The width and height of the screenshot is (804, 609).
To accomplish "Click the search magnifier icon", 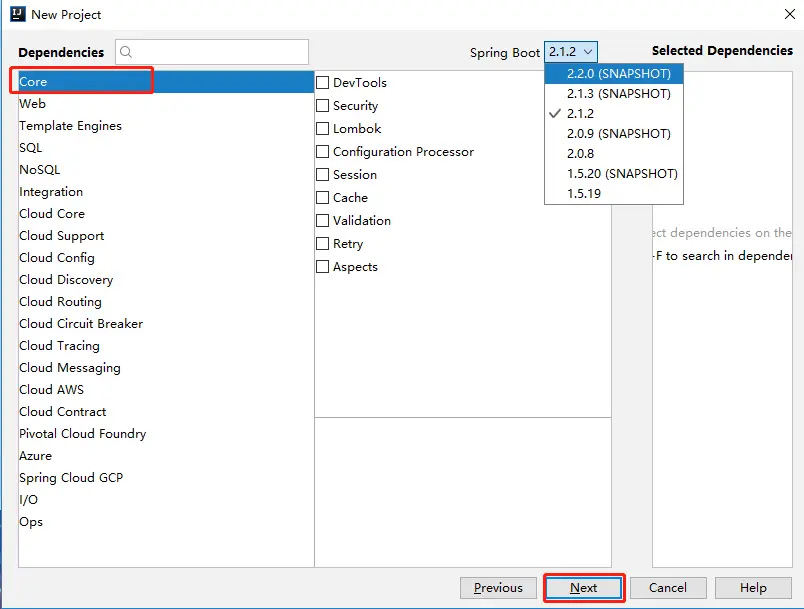I will [126, 52].
